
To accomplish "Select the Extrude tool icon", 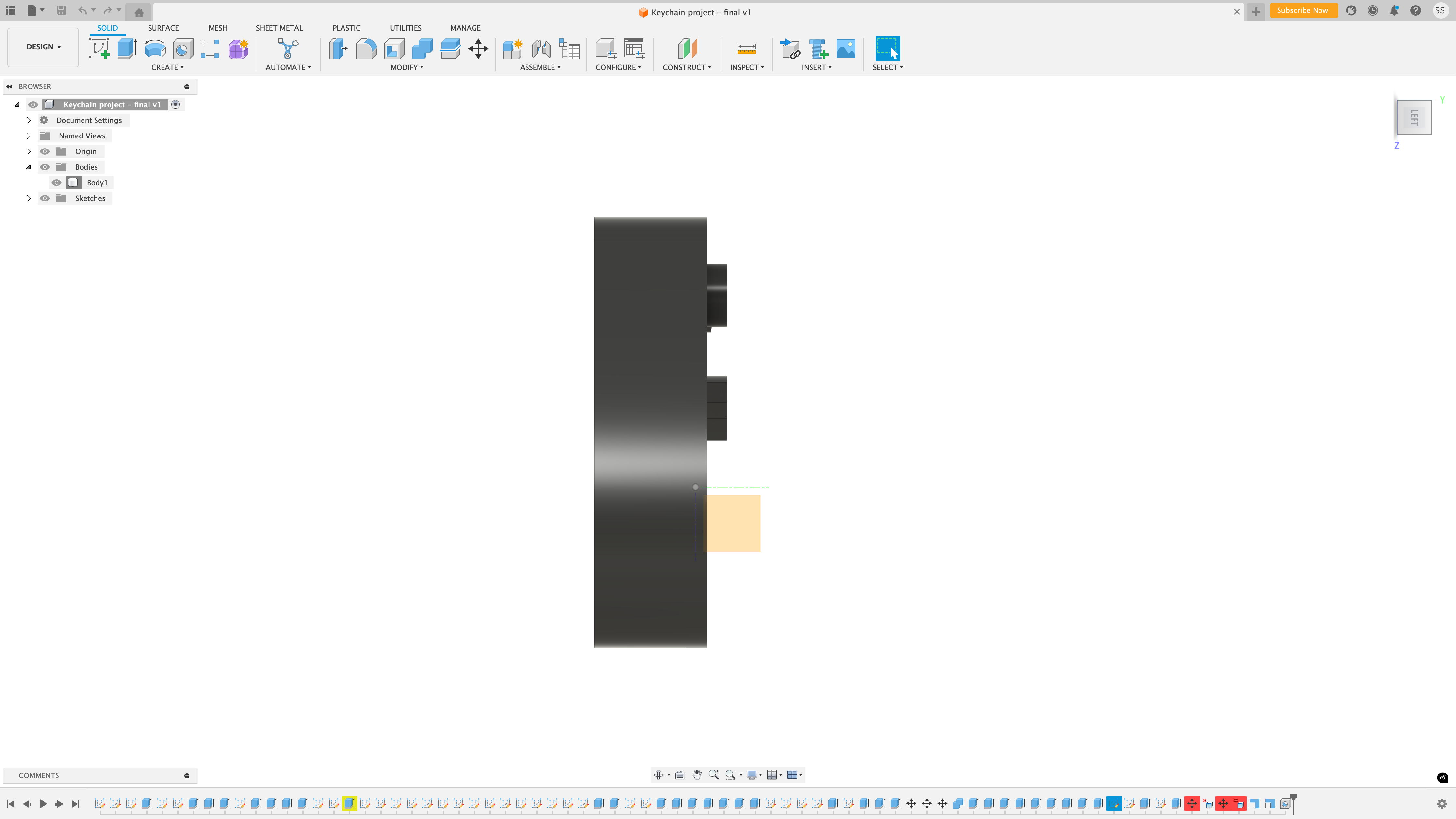I will (x=127, y=49).
